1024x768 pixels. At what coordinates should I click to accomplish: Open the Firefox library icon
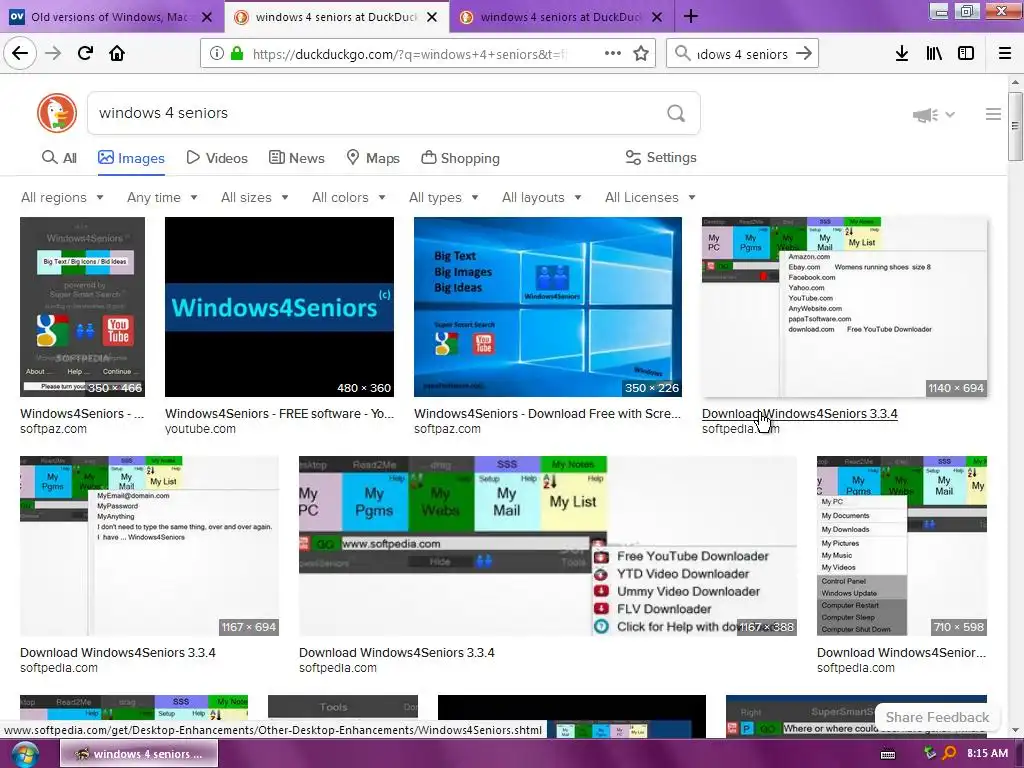[934, 54]
